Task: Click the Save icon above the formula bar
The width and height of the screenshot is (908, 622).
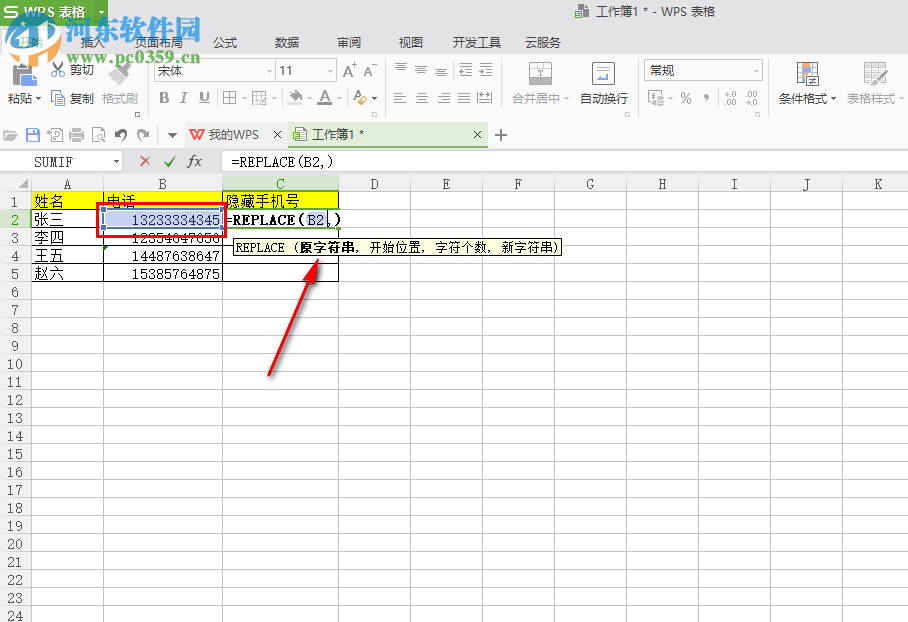Action: [x=34, y=134]
